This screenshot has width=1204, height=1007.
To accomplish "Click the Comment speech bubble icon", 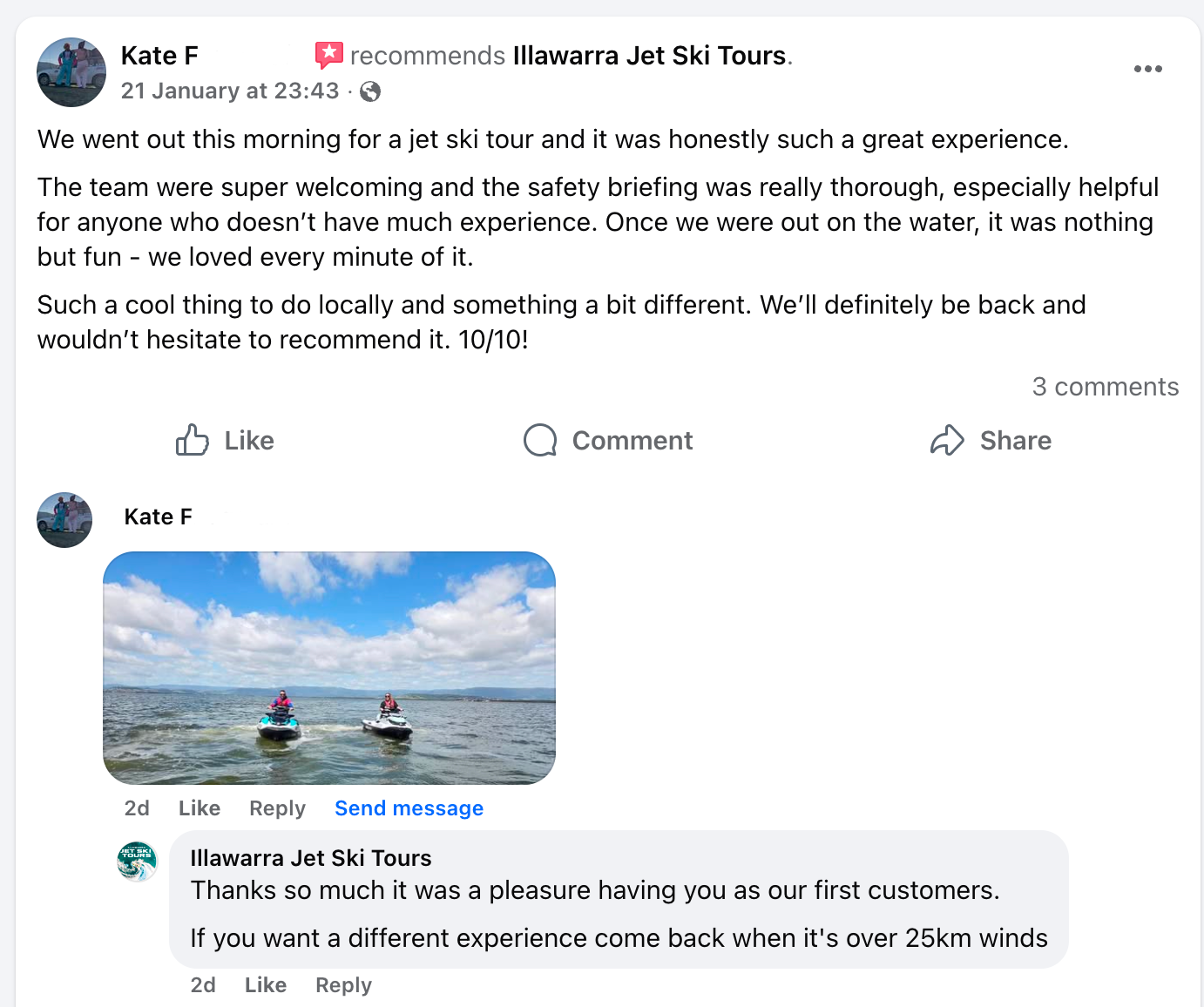I will (x=540, y=441).
